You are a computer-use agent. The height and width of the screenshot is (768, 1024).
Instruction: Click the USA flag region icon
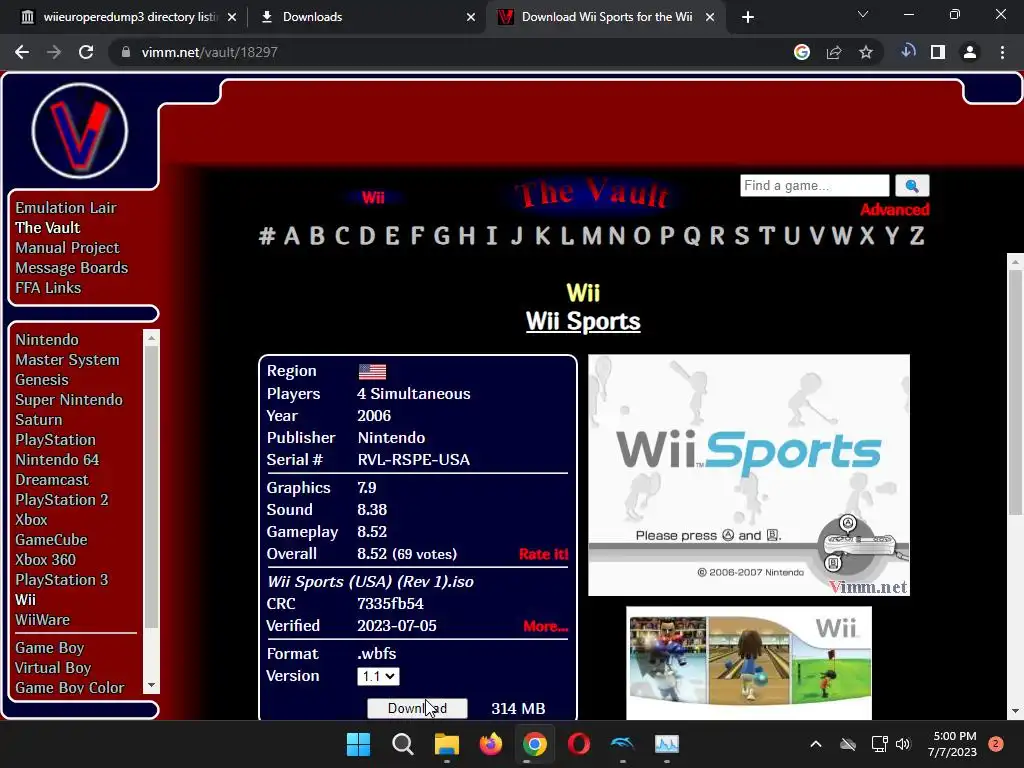tap(372, 372)
